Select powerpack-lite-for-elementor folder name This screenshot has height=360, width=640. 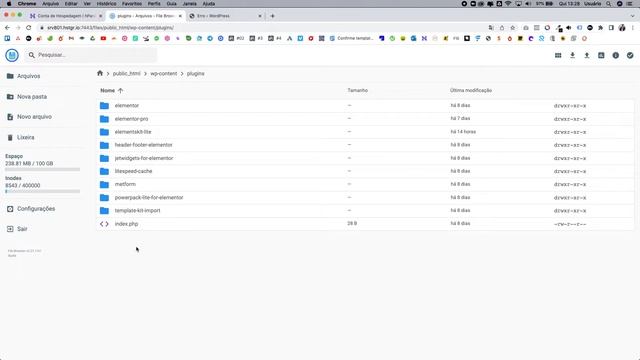[149, 198]
